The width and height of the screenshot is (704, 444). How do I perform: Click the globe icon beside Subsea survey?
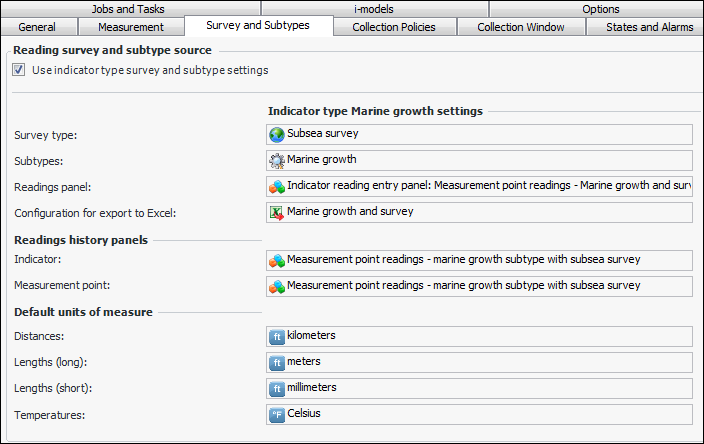click(277, 134)
